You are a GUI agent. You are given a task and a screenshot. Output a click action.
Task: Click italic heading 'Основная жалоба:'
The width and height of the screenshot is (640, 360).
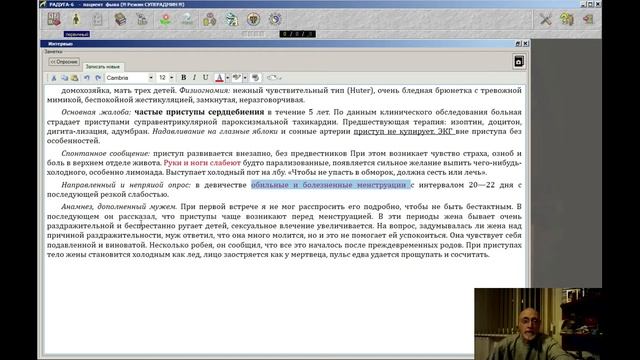(x=96, y=112)
